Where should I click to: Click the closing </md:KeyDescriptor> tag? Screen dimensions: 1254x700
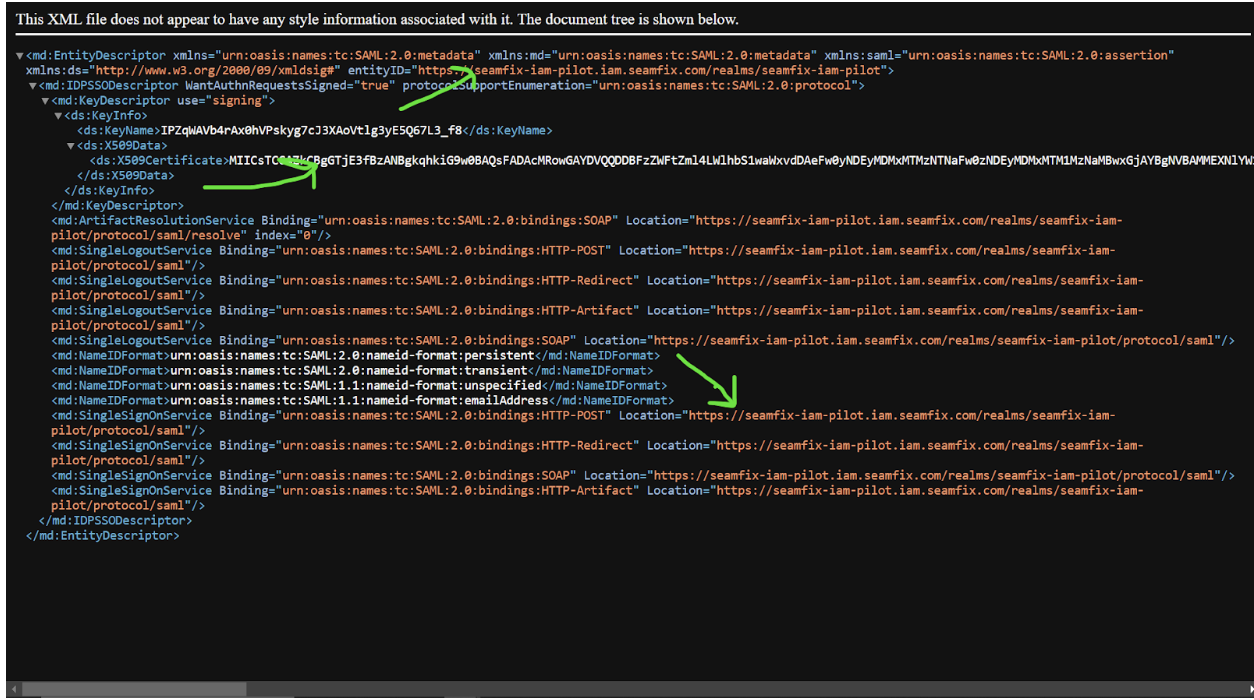click(118, 205)
